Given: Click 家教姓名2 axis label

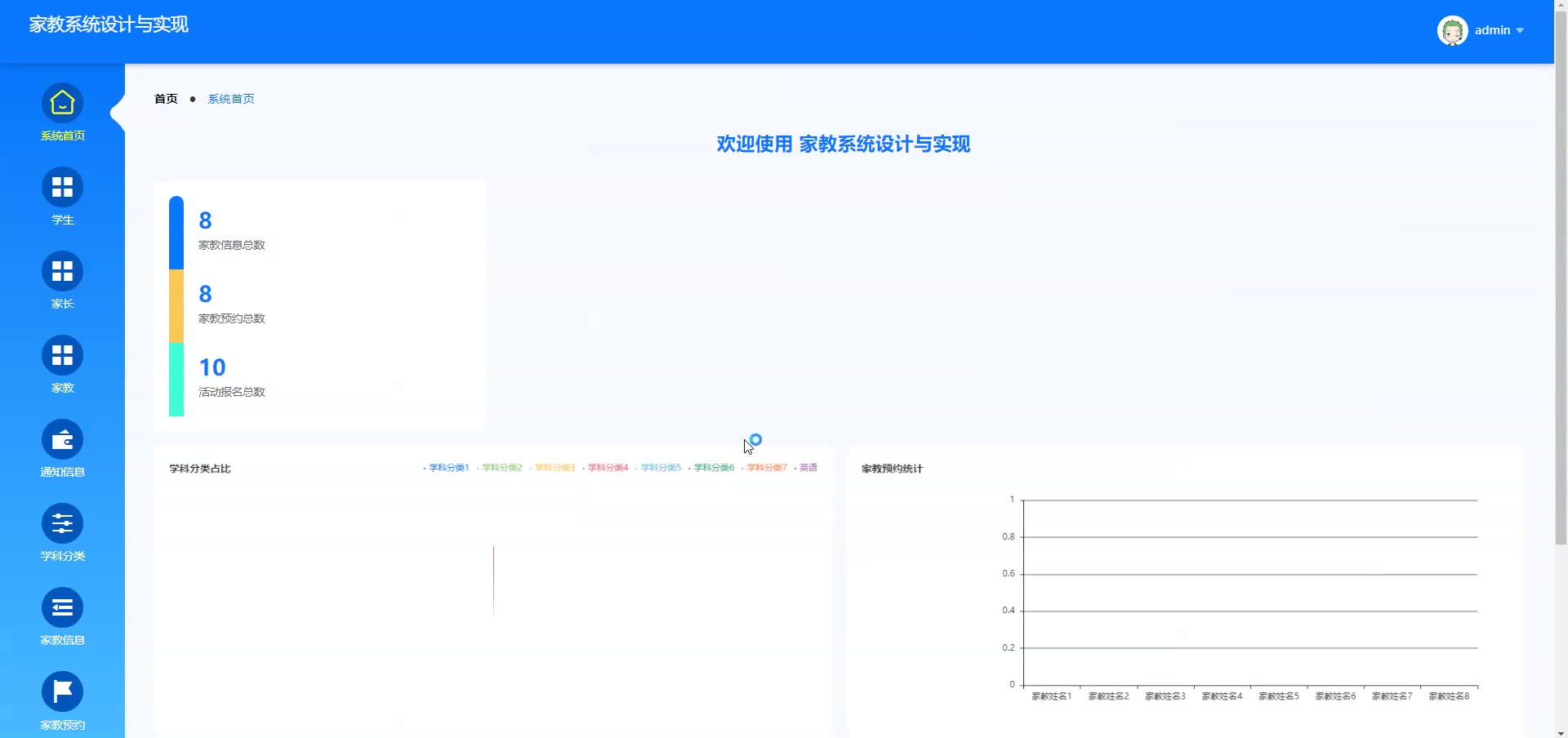Looking at the screenshot, I should [1108, 696].
